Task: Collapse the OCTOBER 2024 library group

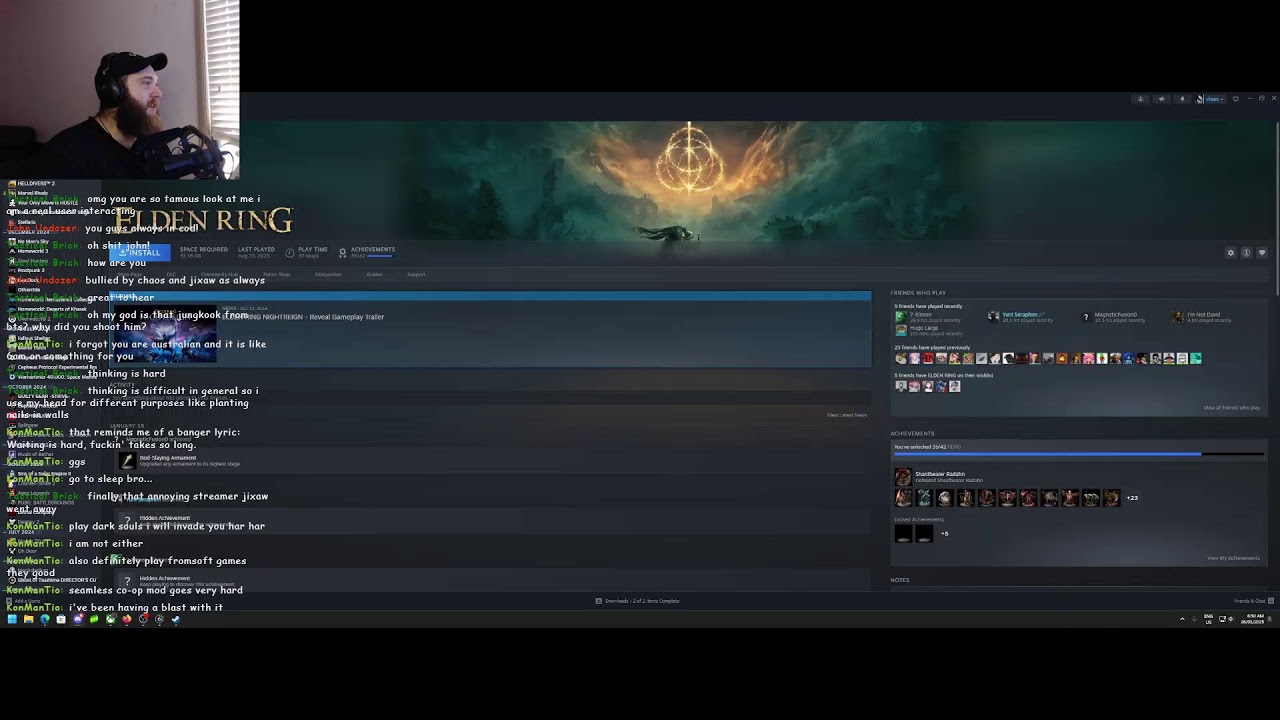Action: (25, 386)
